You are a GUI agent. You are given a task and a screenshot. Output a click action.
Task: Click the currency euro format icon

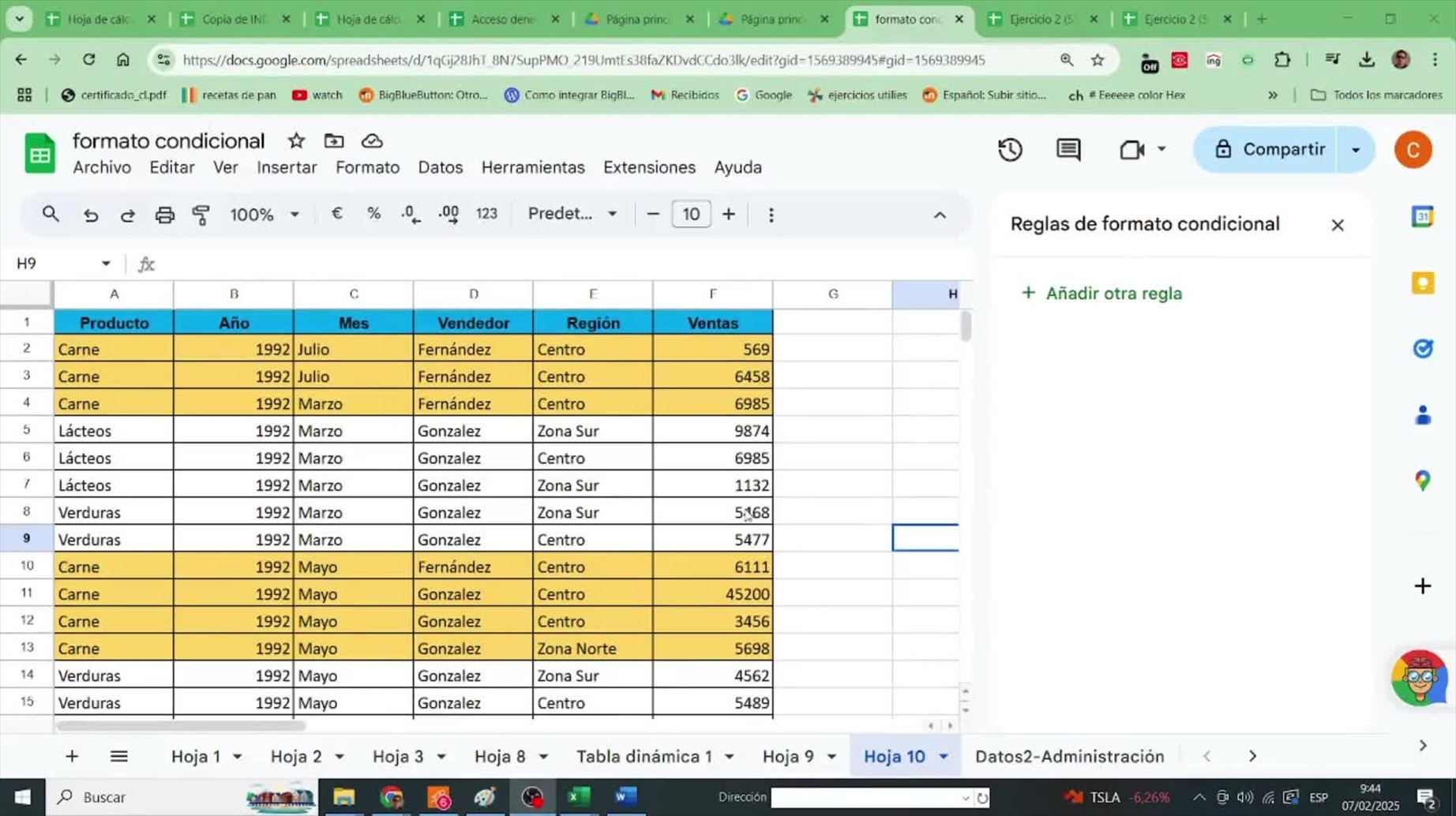337,214
